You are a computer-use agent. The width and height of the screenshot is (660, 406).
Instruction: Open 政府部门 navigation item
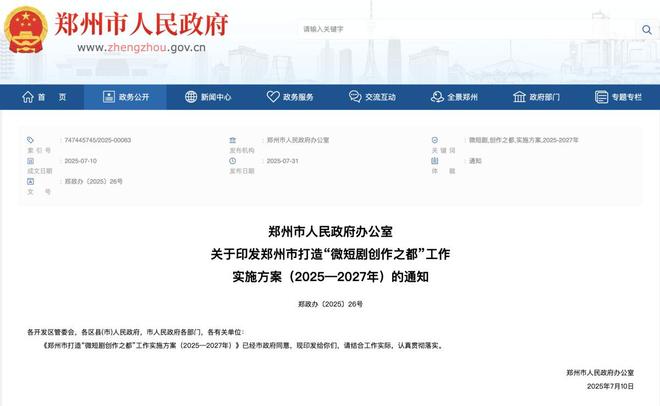click(x=536, y=97)
